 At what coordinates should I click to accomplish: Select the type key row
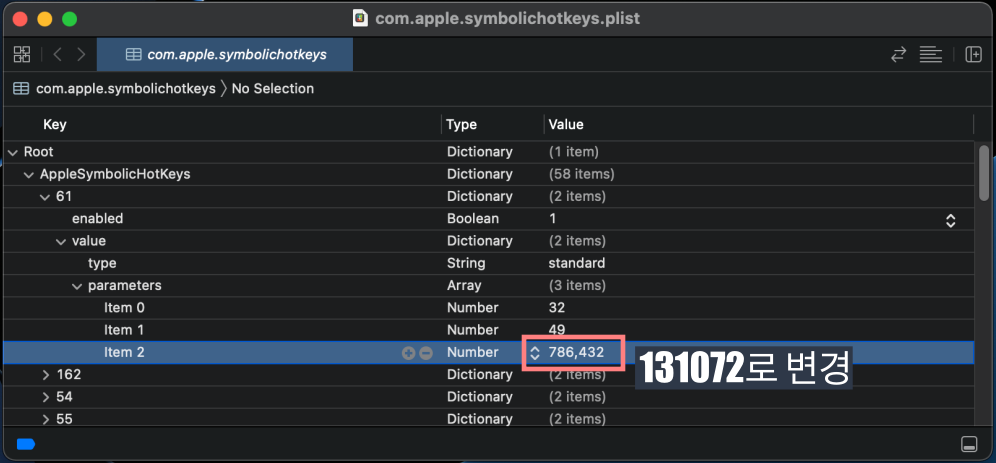click(x=488, y=263)
